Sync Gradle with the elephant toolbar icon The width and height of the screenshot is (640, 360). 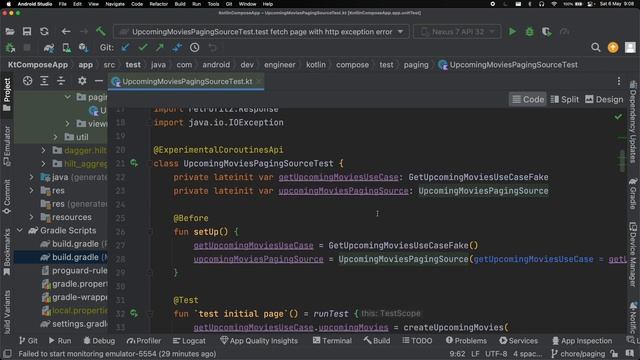pos(49,48)
